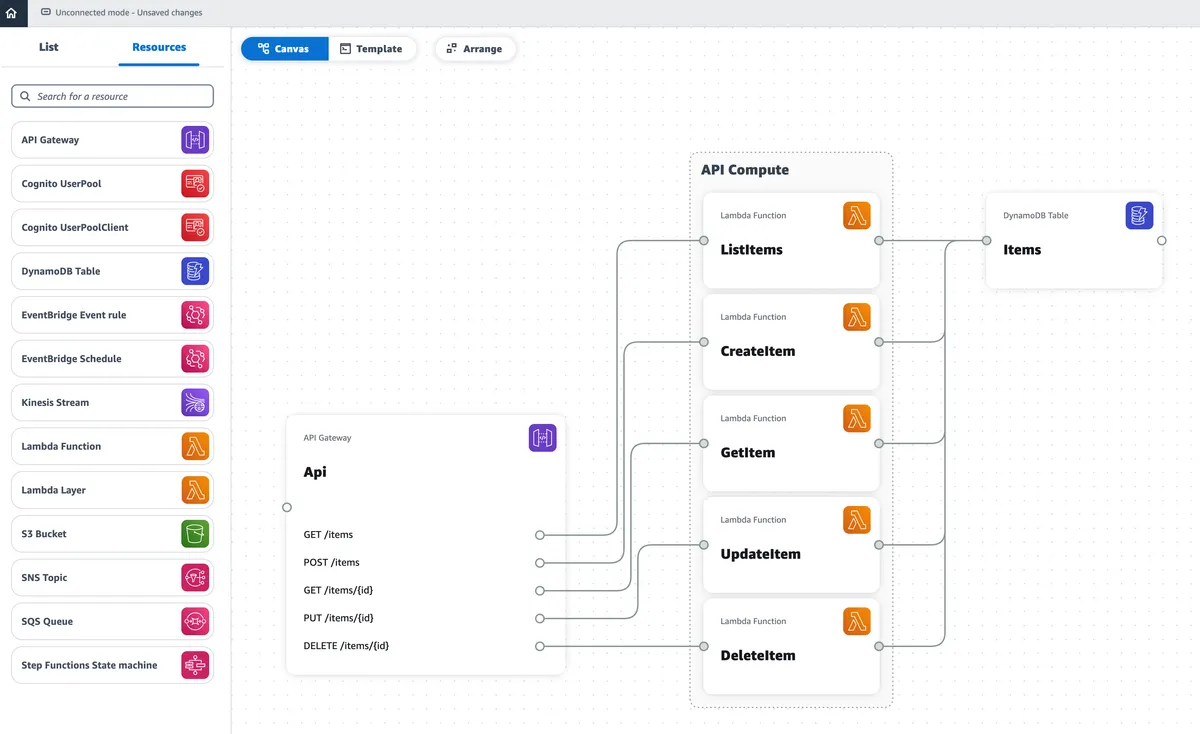
Task: Click the Lambda icon on the ListItems card
Action: [x=856, y=214]
